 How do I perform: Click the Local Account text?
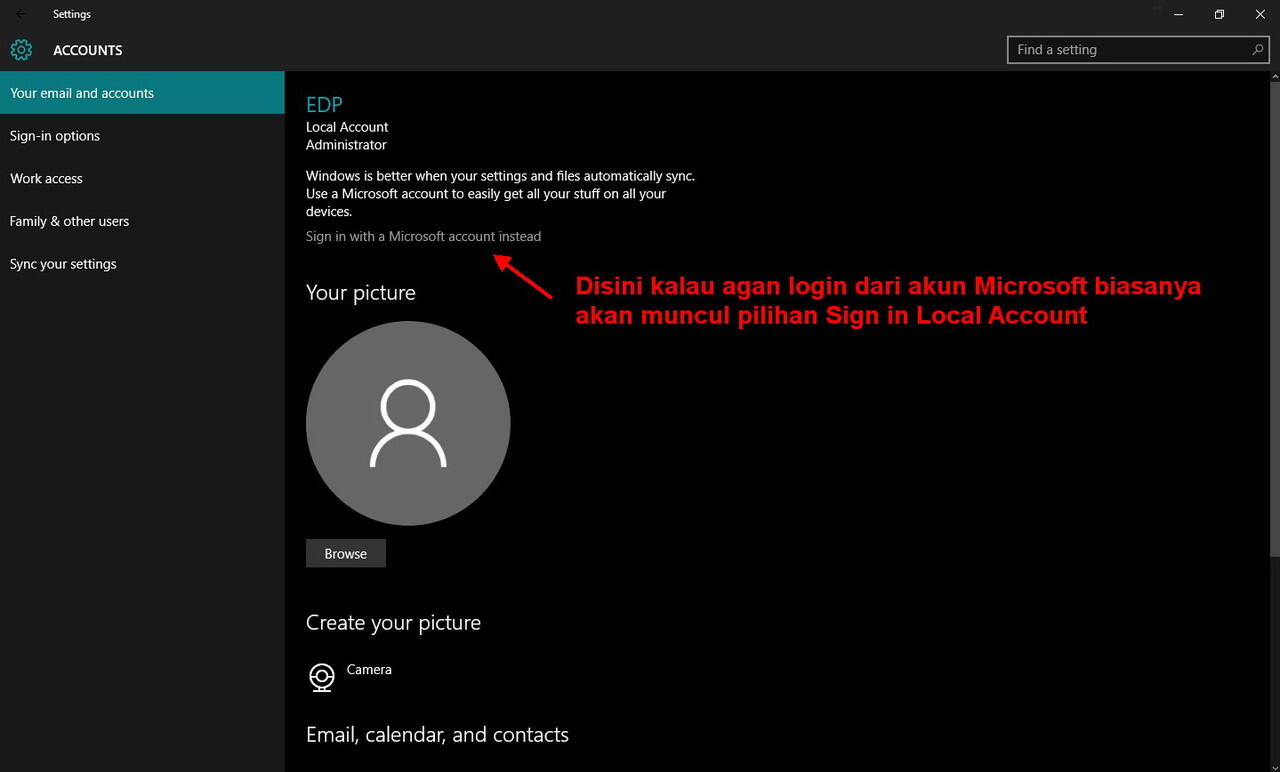click(347, 127)
